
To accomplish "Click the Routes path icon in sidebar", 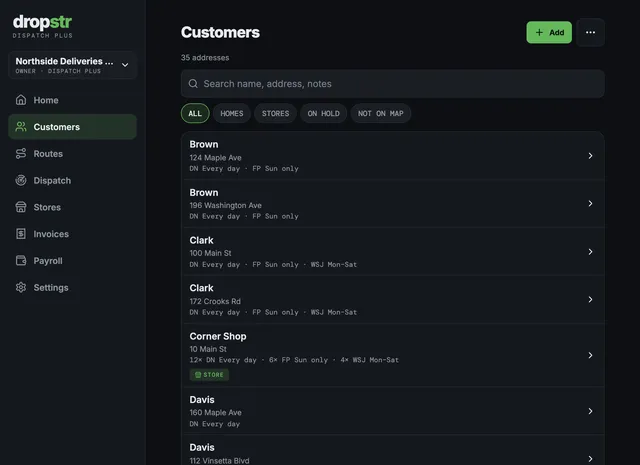I will pyautogui.click(x=21, y=154).
